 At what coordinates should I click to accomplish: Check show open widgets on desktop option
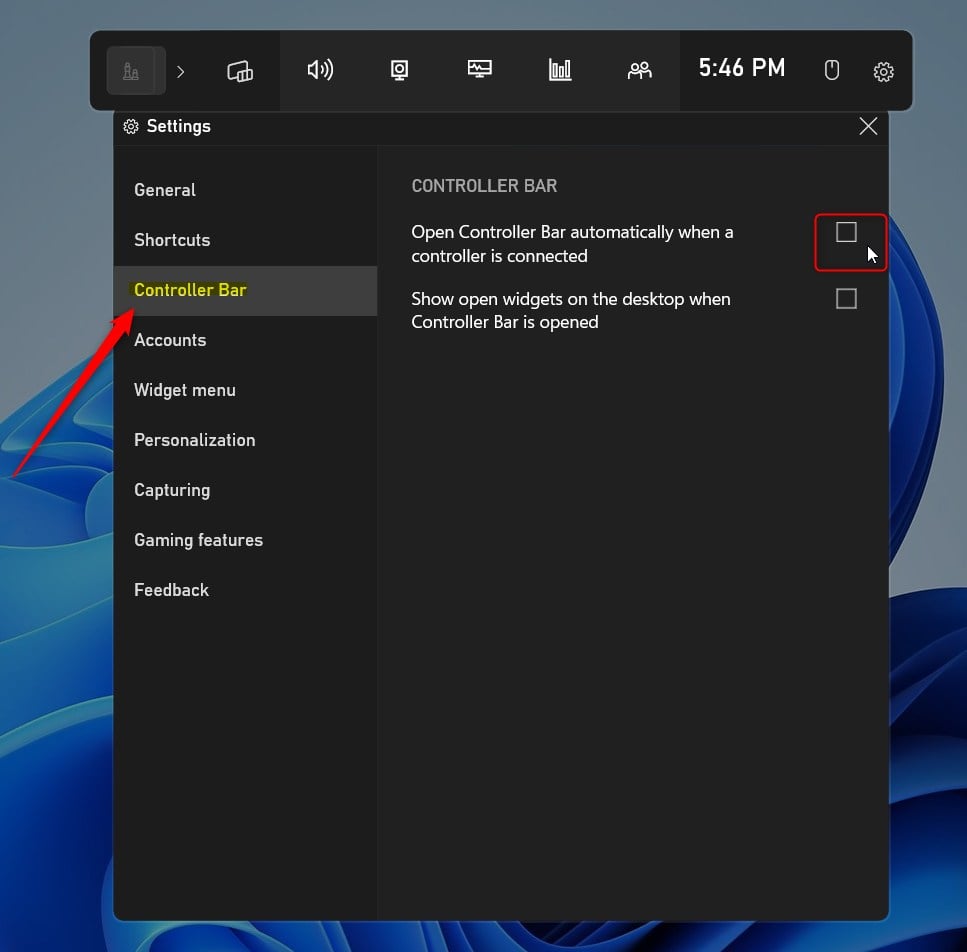[847, 297]
